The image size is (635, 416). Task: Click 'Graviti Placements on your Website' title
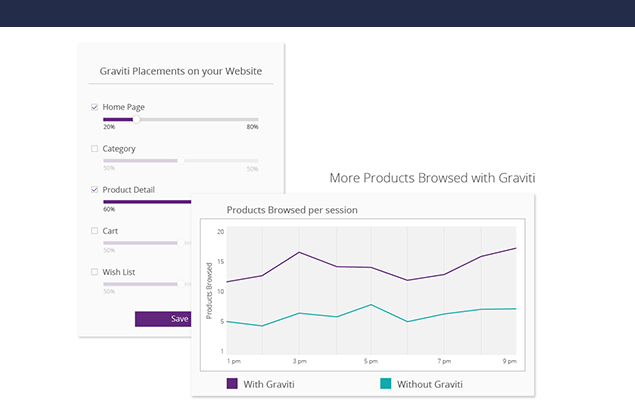pyautogui.click(x=181, y=71)
